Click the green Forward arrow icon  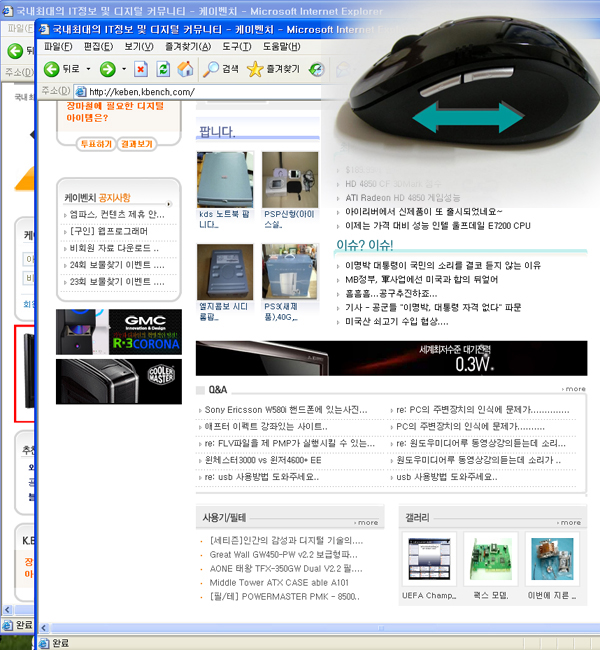click(107, 69)
